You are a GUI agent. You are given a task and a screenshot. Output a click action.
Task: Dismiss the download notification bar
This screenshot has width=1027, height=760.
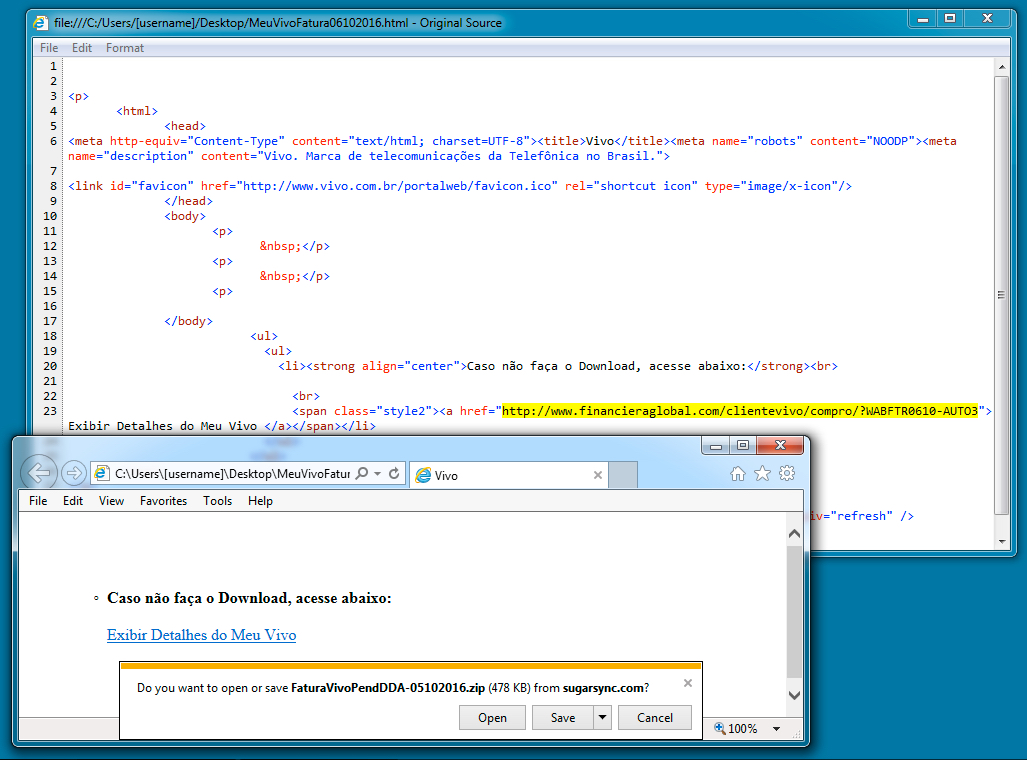pyautogui.click(x=688, y=683)
